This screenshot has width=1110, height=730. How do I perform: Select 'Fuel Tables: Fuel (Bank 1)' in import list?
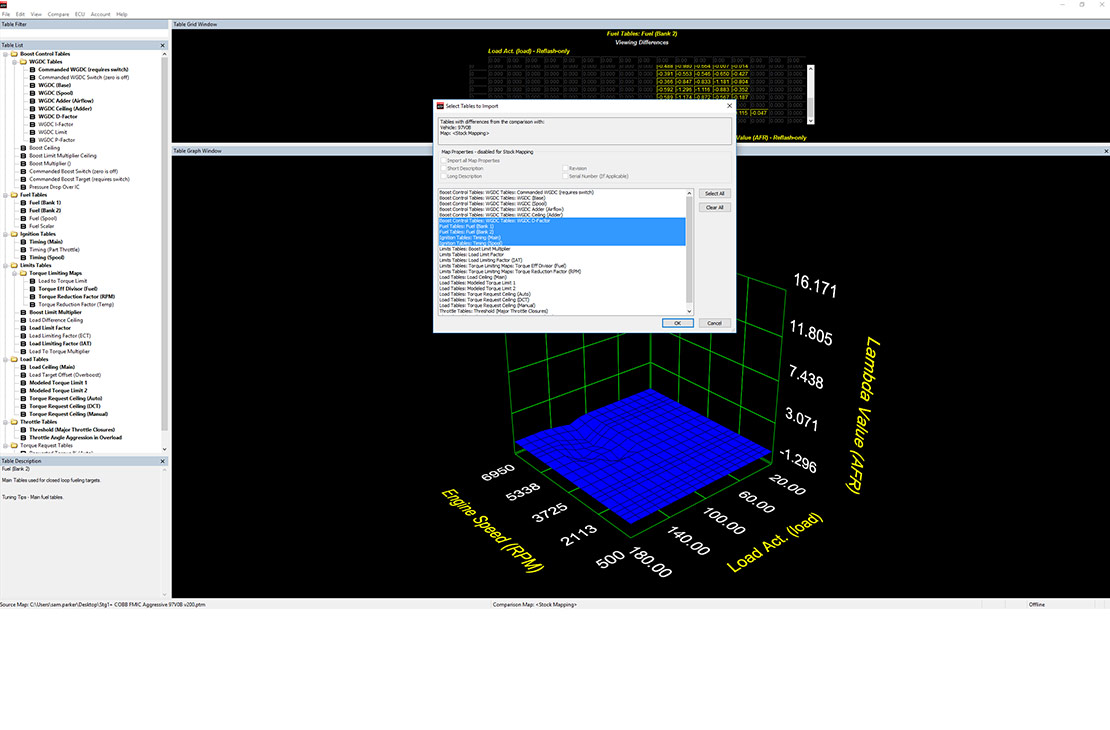[x=562, y=226]
